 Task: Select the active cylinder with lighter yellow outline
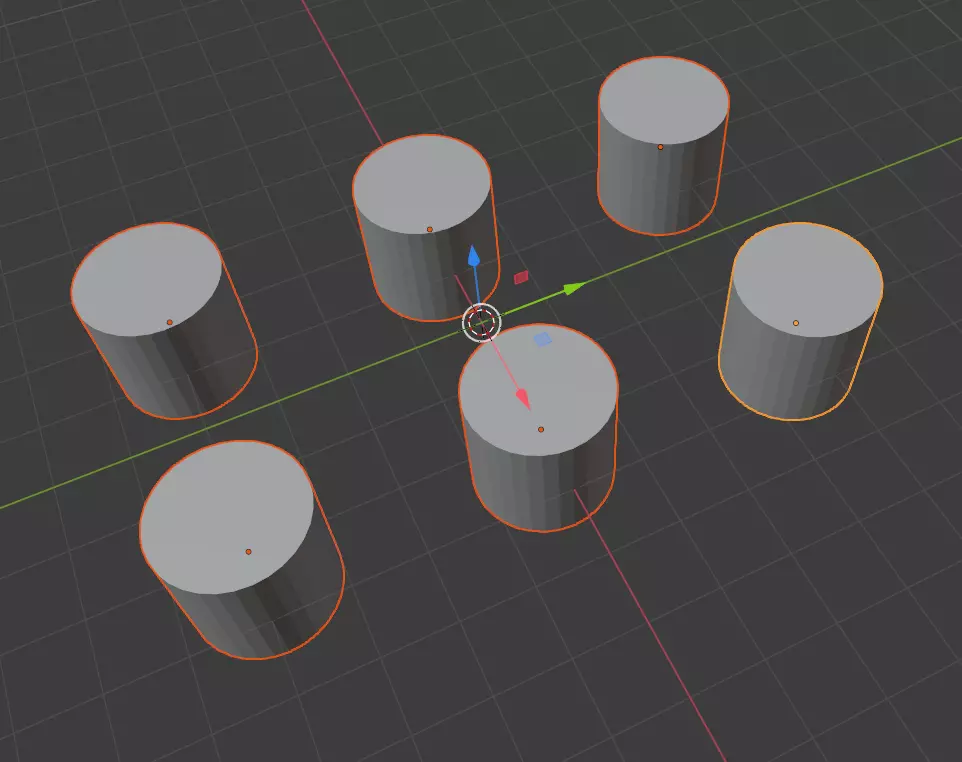[801, 321]
